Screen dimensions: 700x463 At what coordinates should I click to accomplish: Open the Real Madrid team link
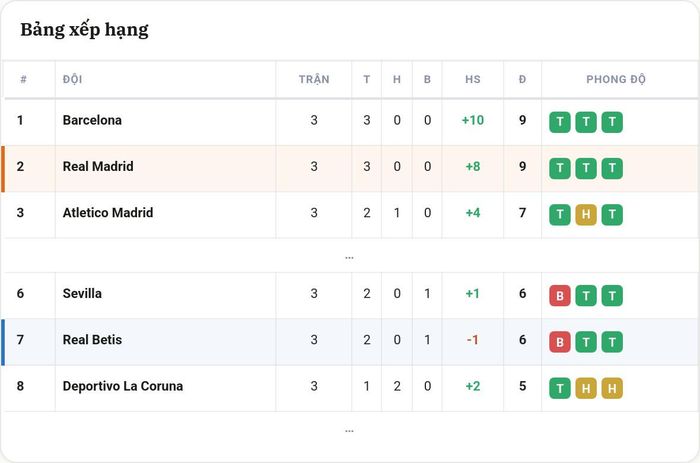pos(98,167)
